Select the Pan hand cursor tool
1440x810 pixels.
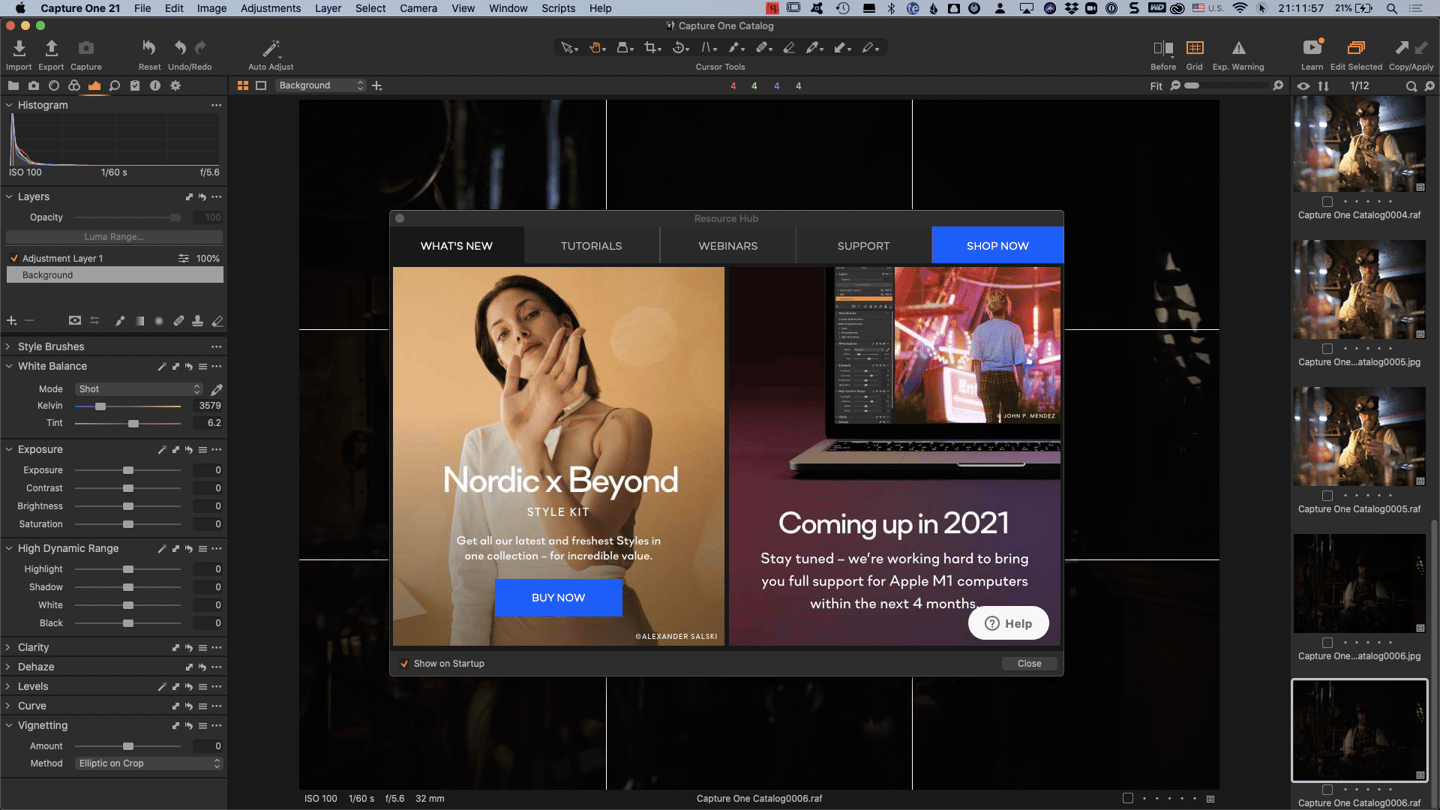(x=597, y=48)
